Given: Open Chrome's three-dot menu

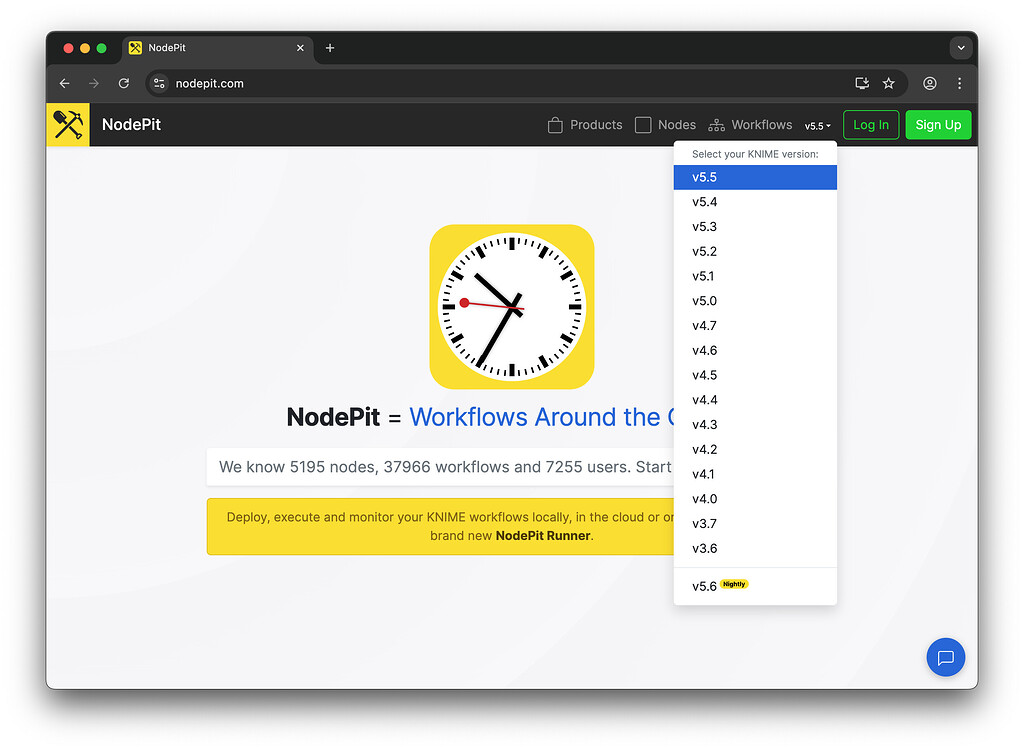Looking at the screenshot, I should click(x=959, y=84).
